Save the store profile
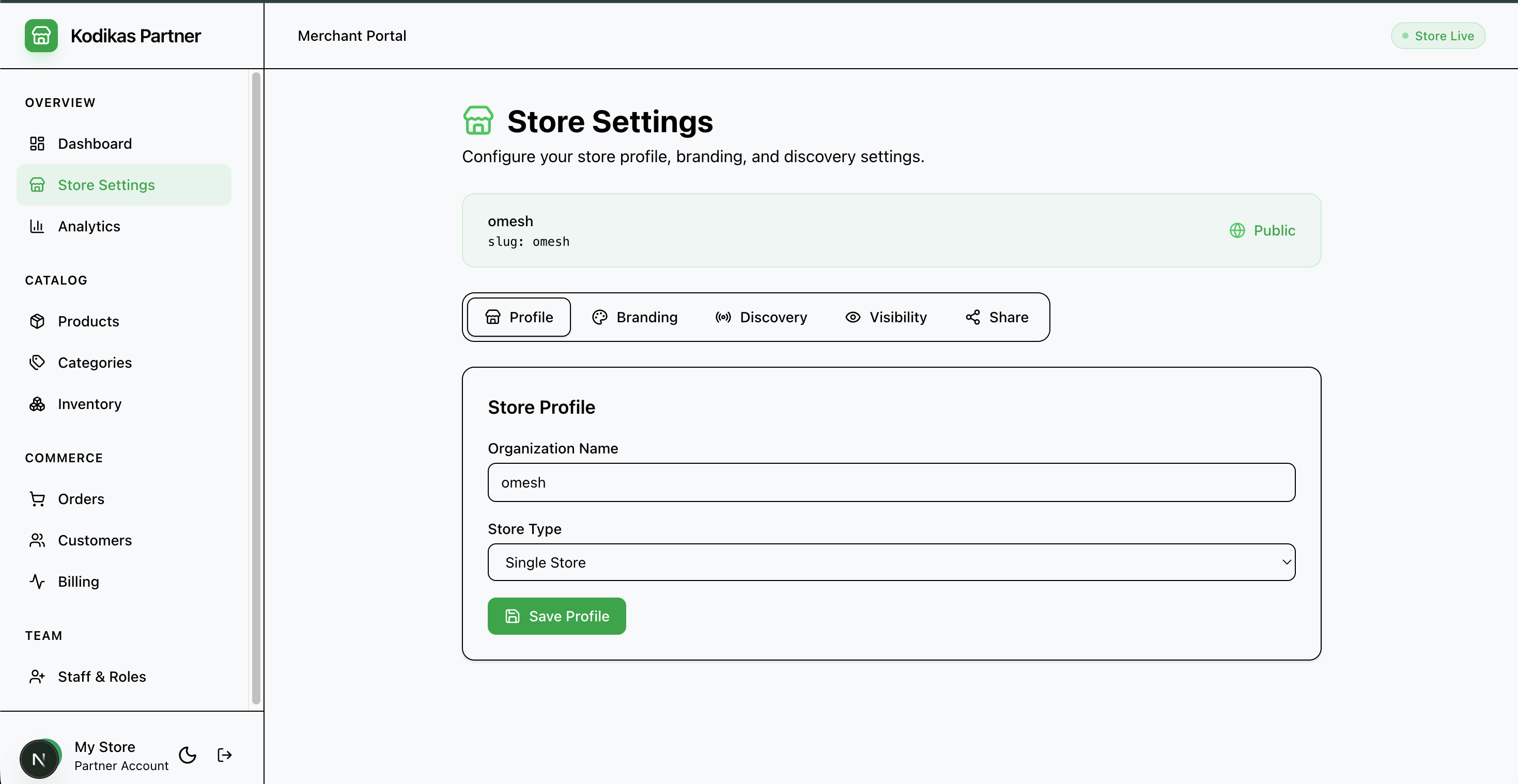This screenshot has width=1518, height=784. point(556,616)
